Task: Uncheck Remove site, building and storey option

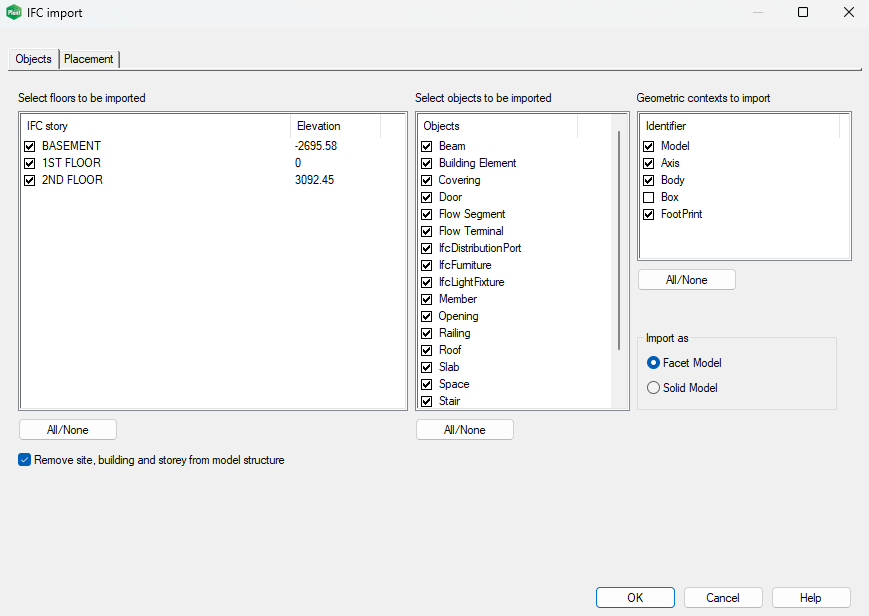Action: click(25, 460)
